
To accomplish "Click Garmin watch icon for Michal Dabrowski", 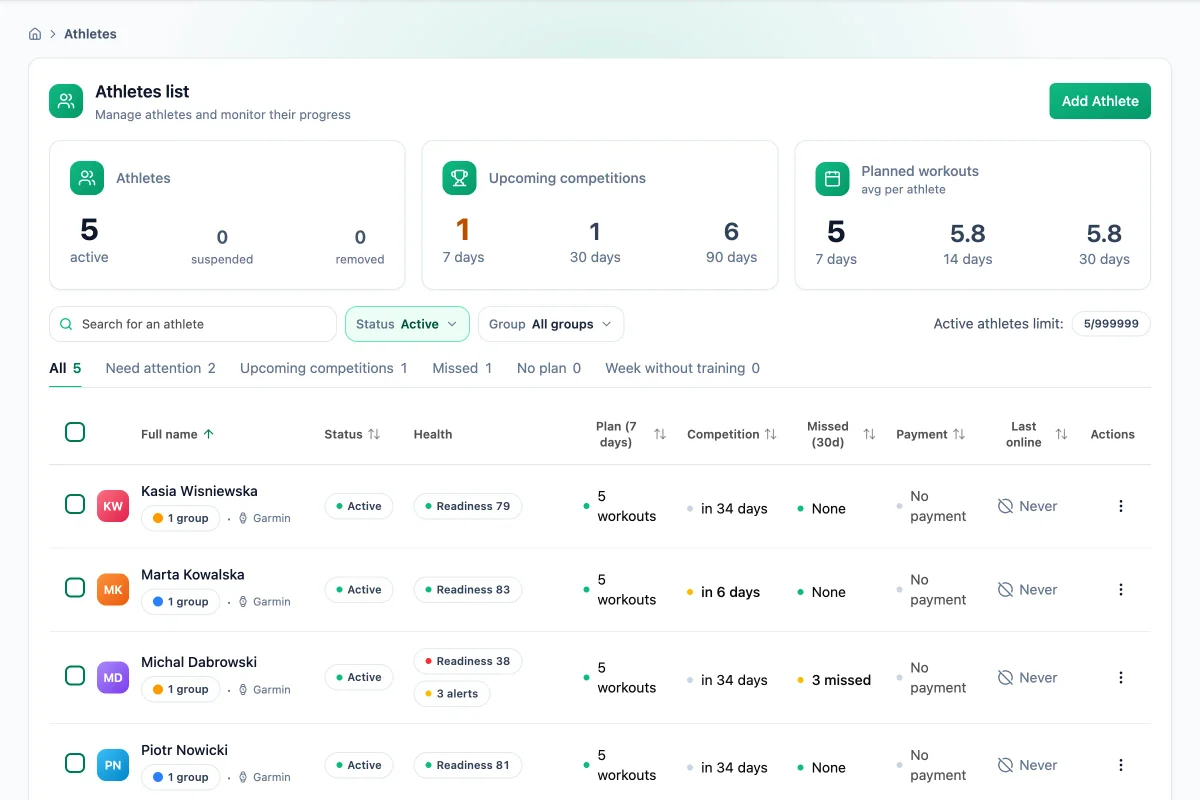I will (243, 689).
